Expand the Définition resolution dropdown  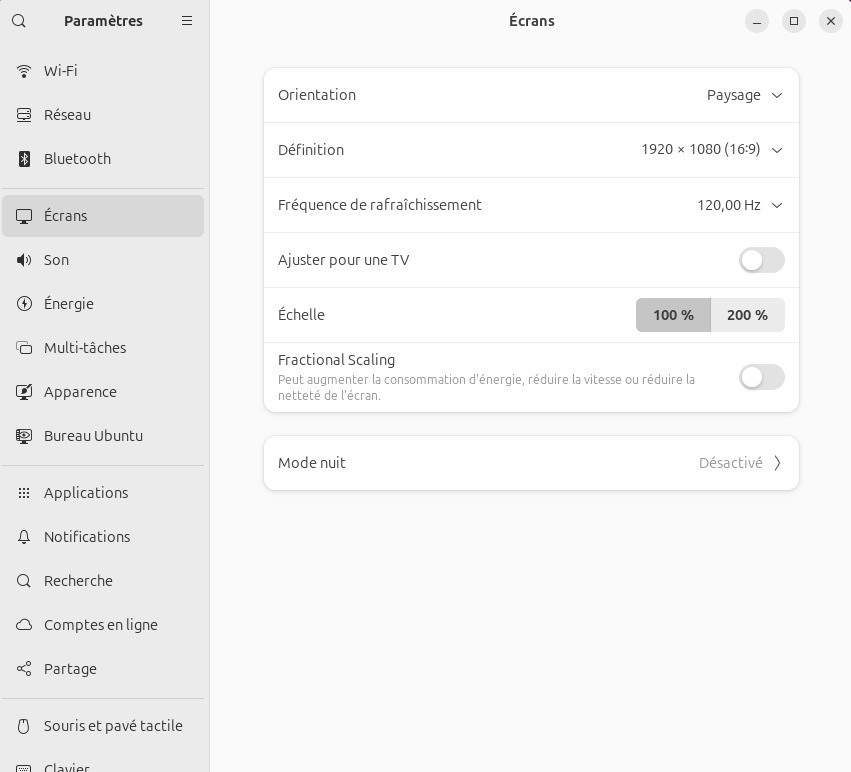[711, 150]
